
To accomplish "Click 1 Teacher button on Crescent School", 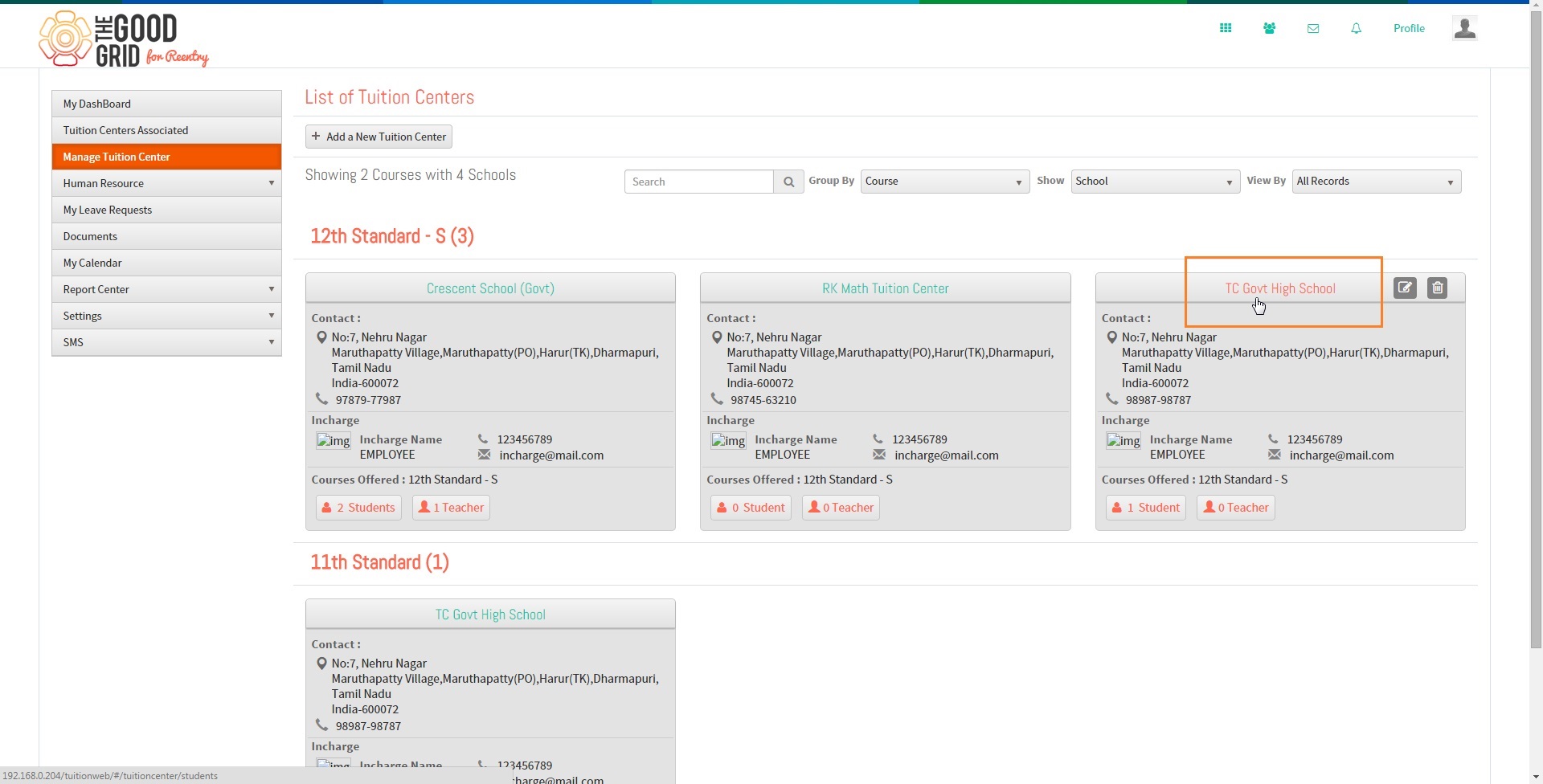I will click(x=451, y=508).
